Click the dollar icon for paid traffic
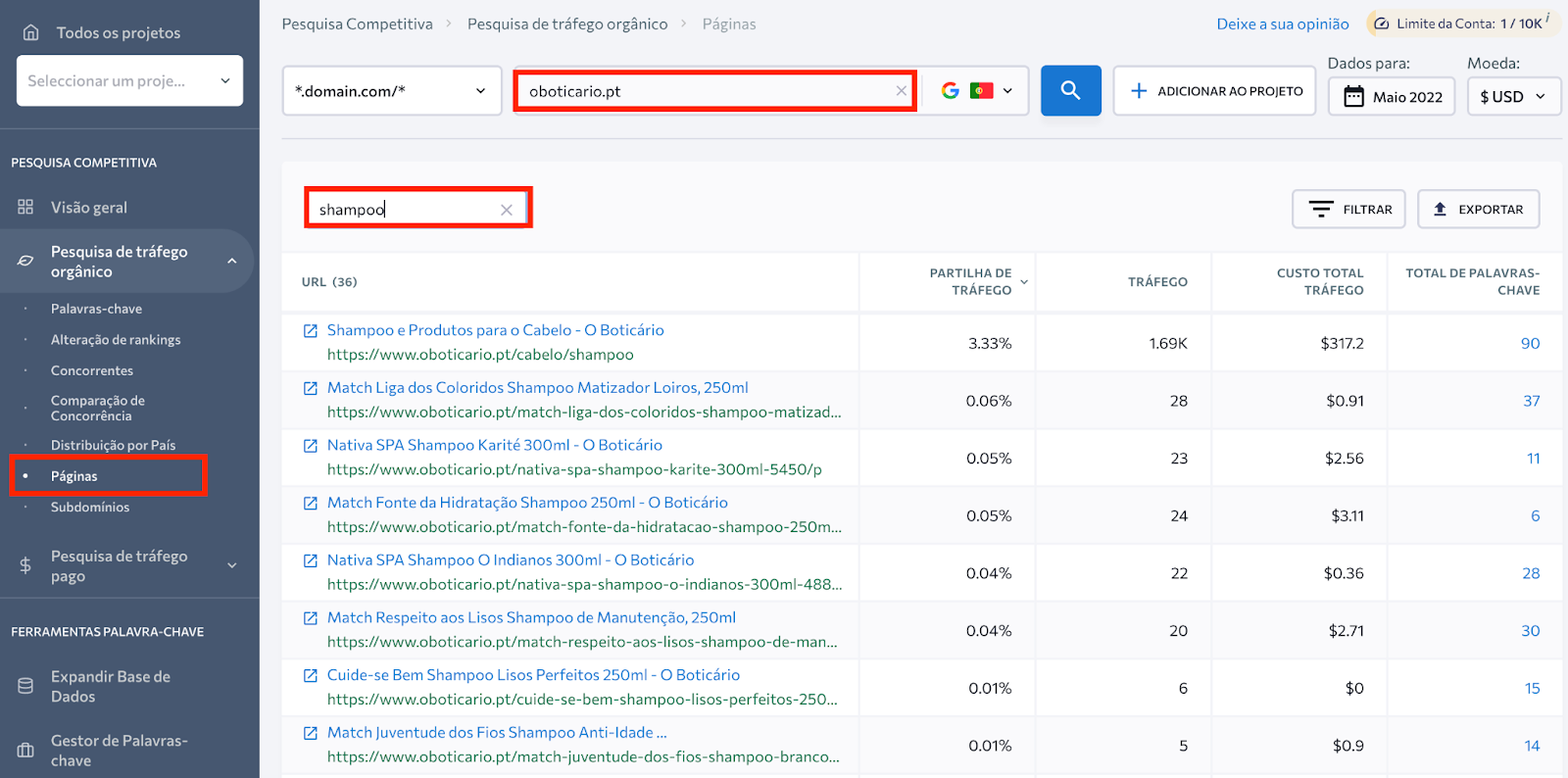The width and height of the screenshot is (1568, 778). (x=25, y=565)
